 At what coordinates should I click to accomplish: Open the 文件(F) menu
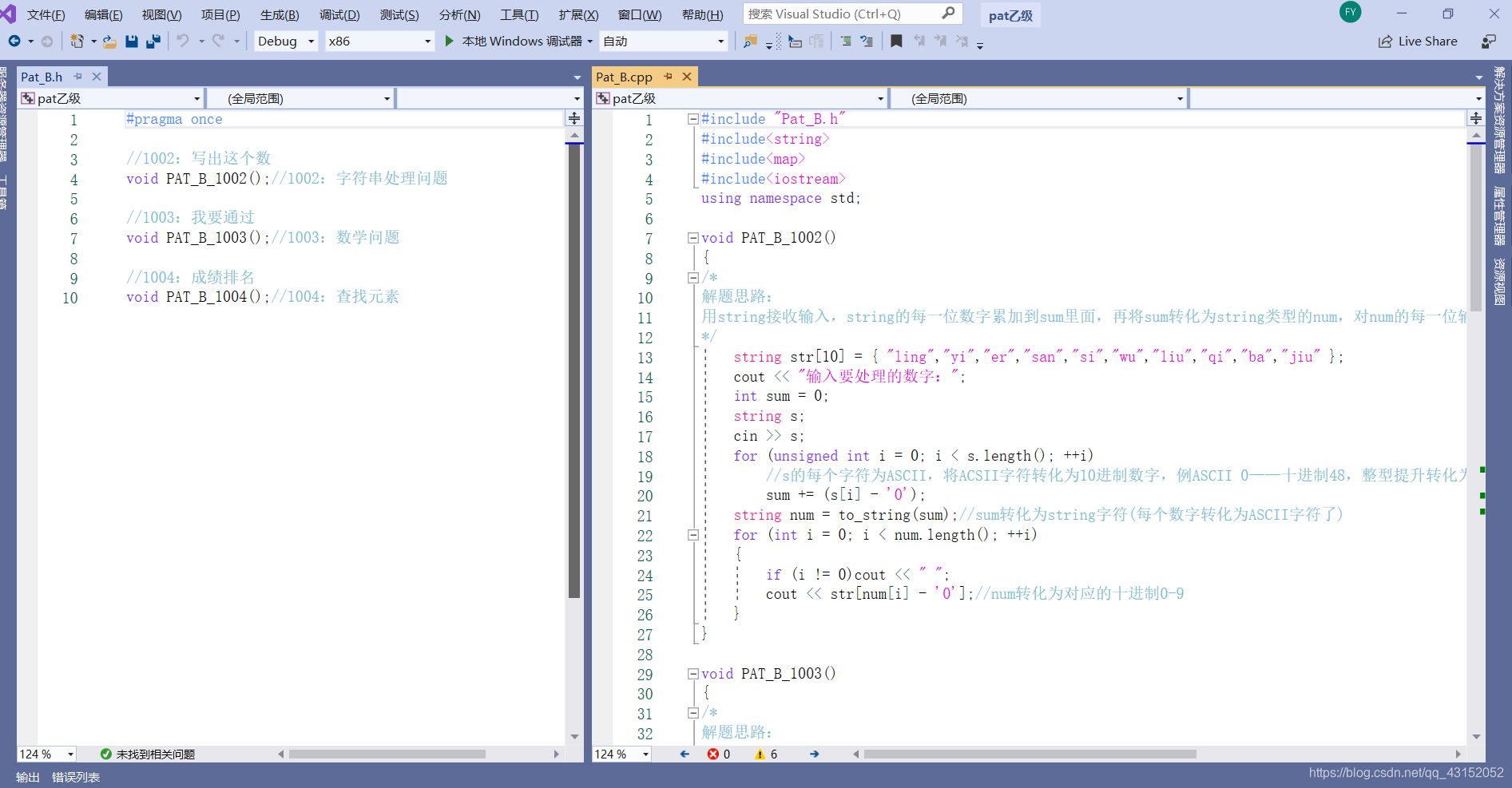click(x=46, y=14)
